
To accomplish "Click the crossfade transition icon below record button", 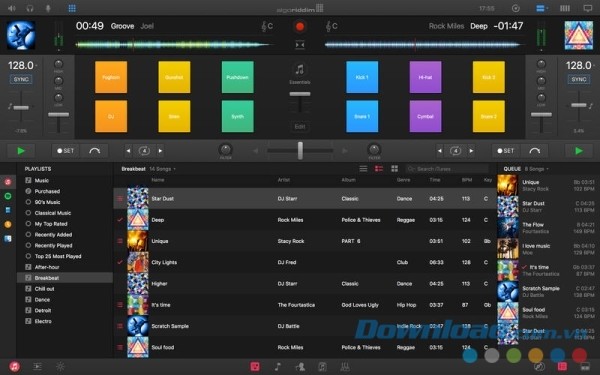I will coord(300,45).
